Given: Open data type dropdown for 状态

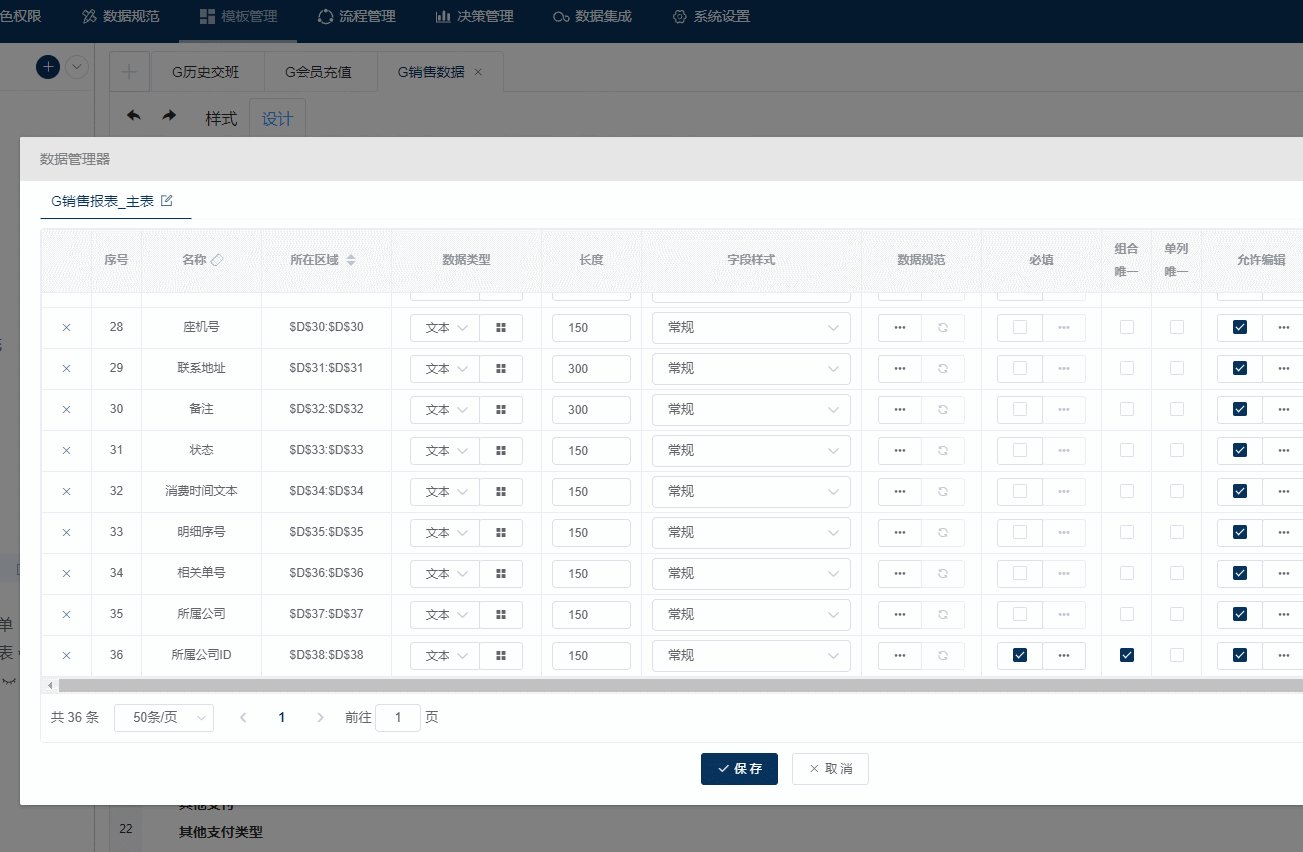Looking at the screenshot, I should coord(445,451).
